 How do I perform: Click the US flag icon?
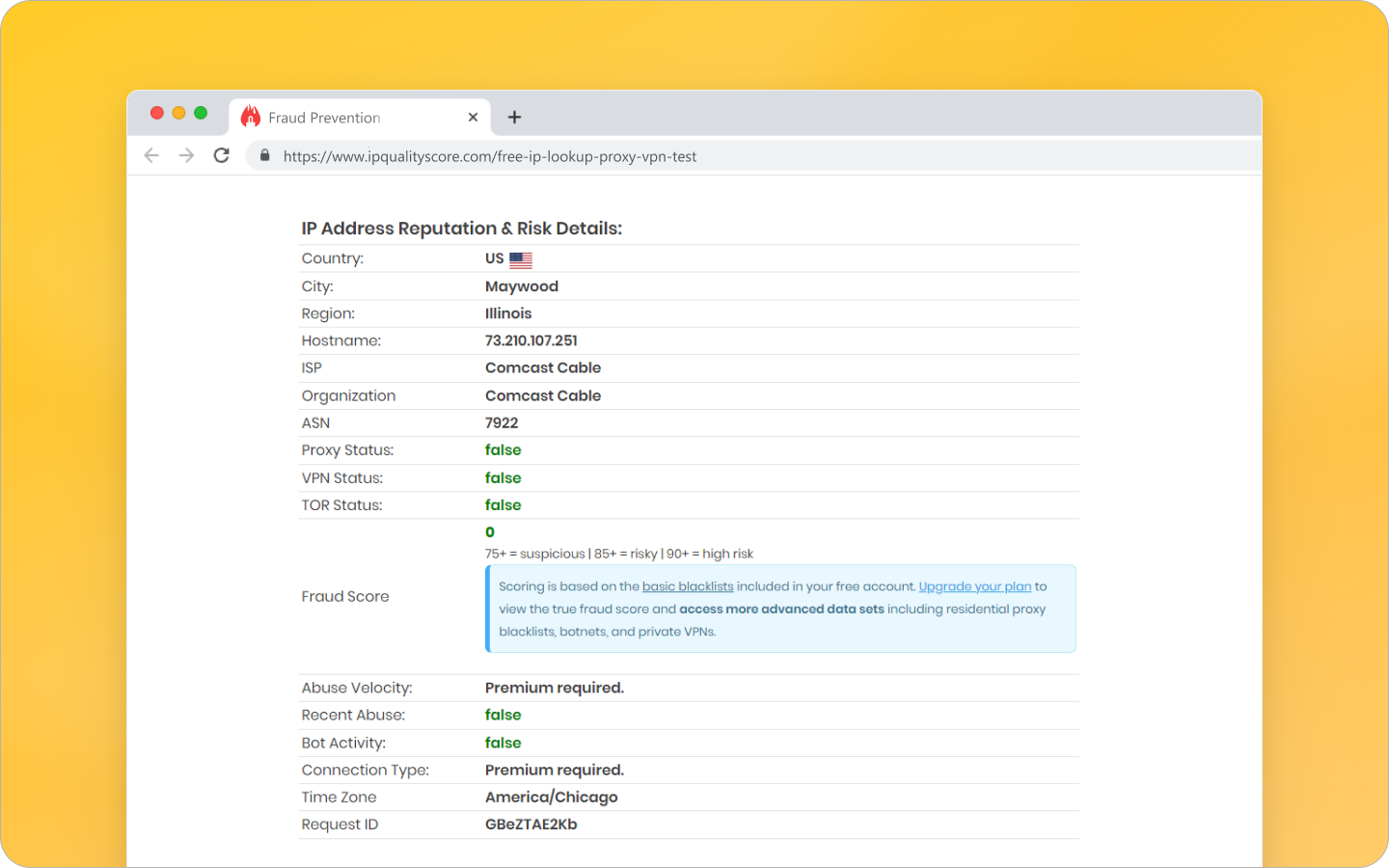tap(521, 259)
